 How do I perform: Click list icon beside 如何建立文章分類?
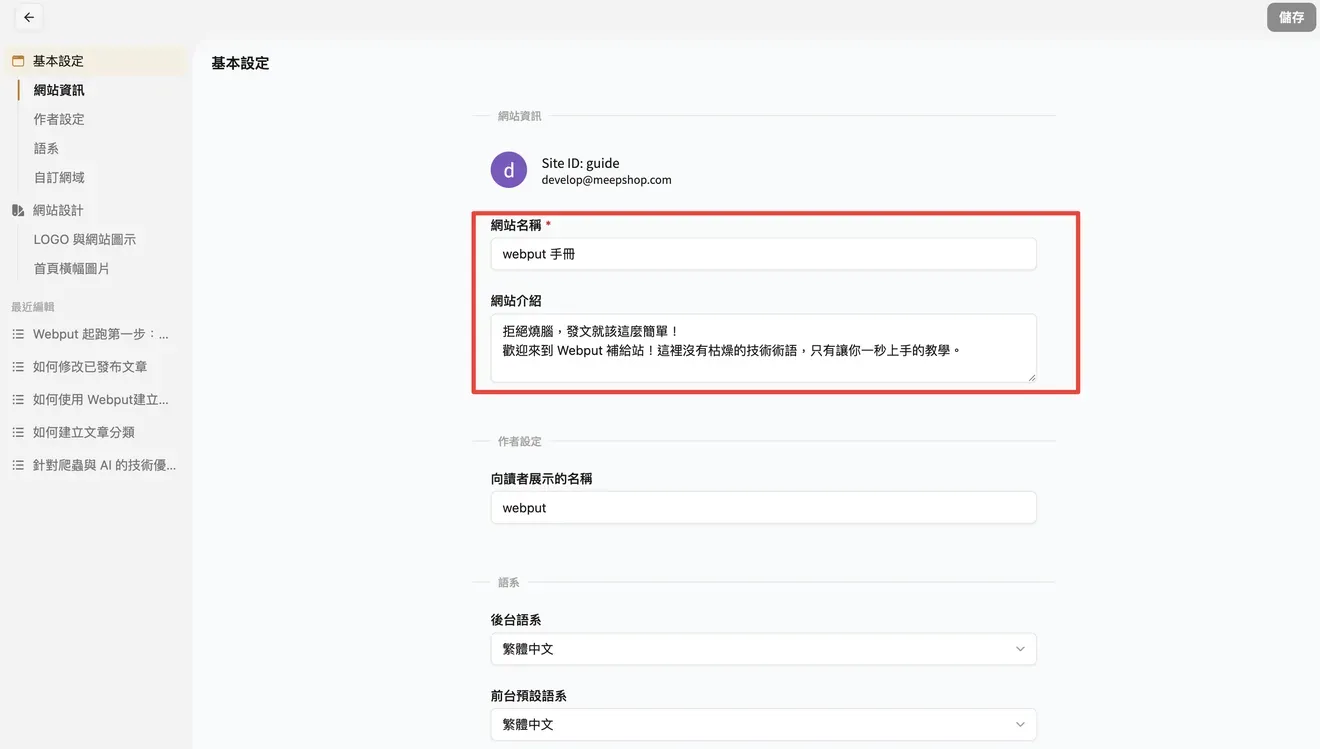18,432
